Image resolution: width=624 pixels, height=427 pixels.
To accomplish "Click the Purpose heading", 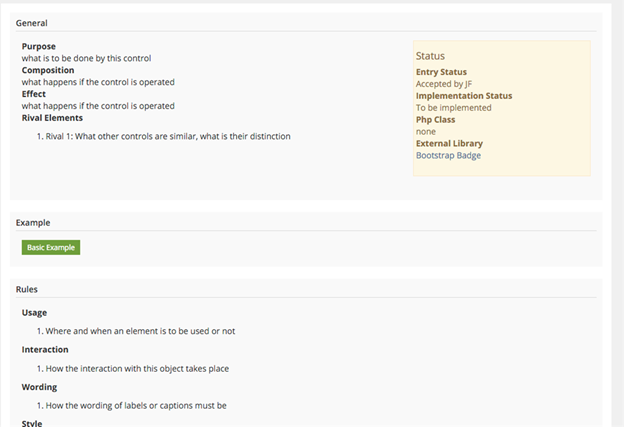I will [x=39, y=46].
